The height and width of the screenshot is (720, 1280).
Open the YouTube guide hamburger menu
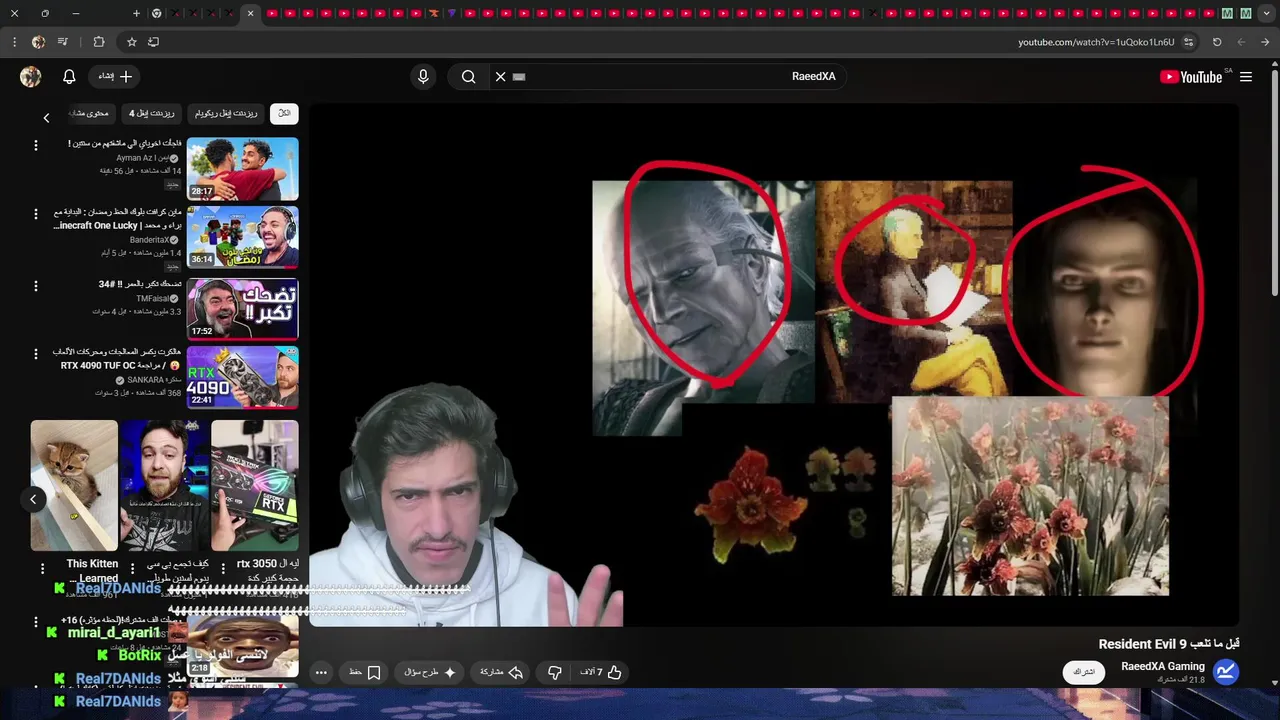[x=1246, y=77]
